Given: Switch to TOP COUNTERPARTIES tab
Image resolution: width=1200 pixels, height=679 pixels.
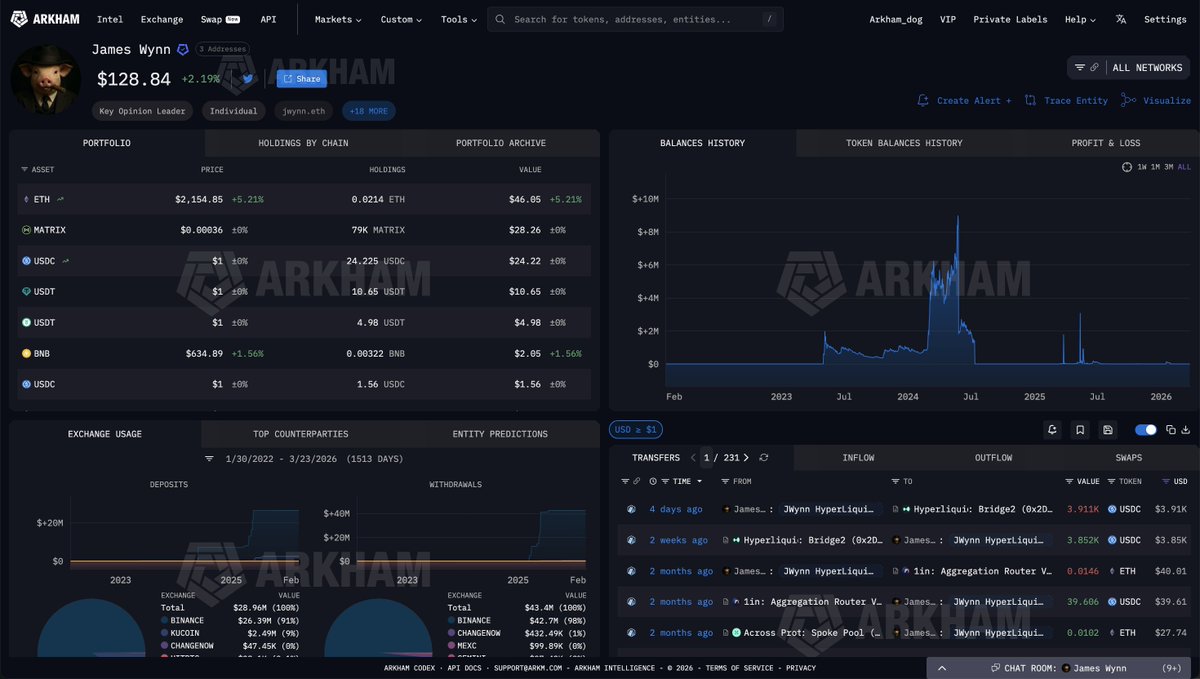Looking at the screenshot, I should 300,434.
